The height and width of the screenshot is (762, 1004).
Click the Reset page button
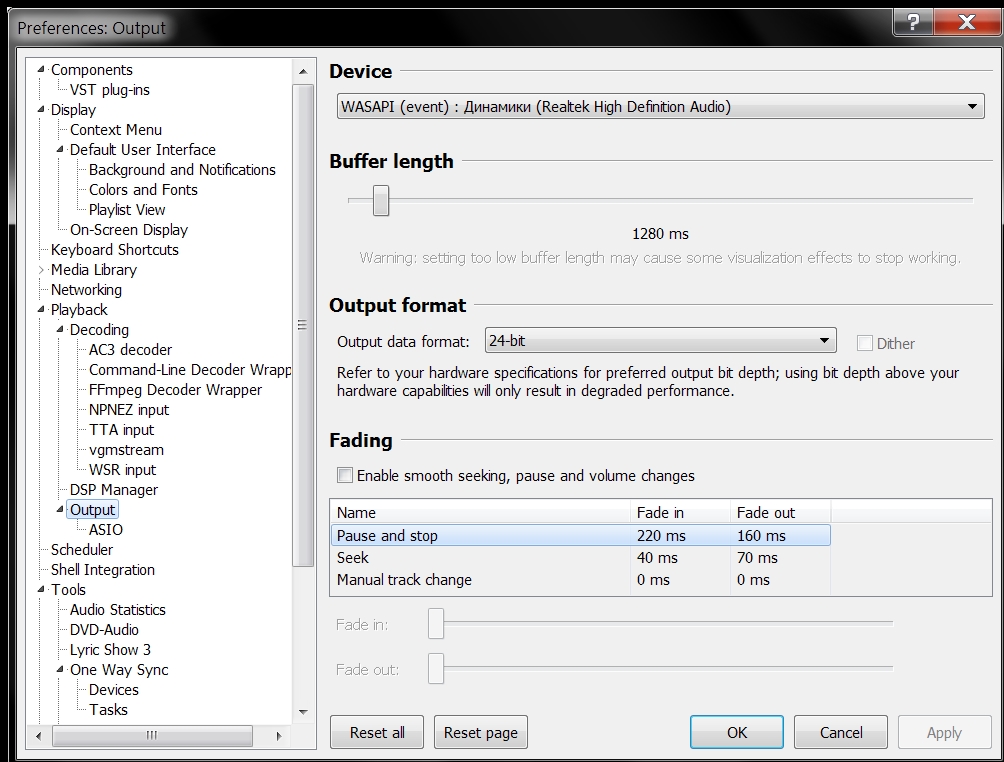pyautogui.click(x=481, y=732)
